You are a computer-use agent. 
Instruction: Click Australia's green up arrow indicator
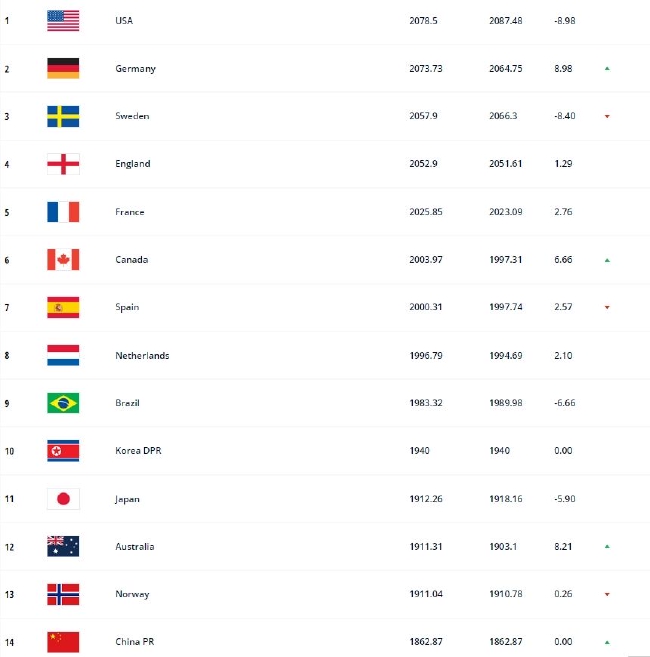click(606, 547)
